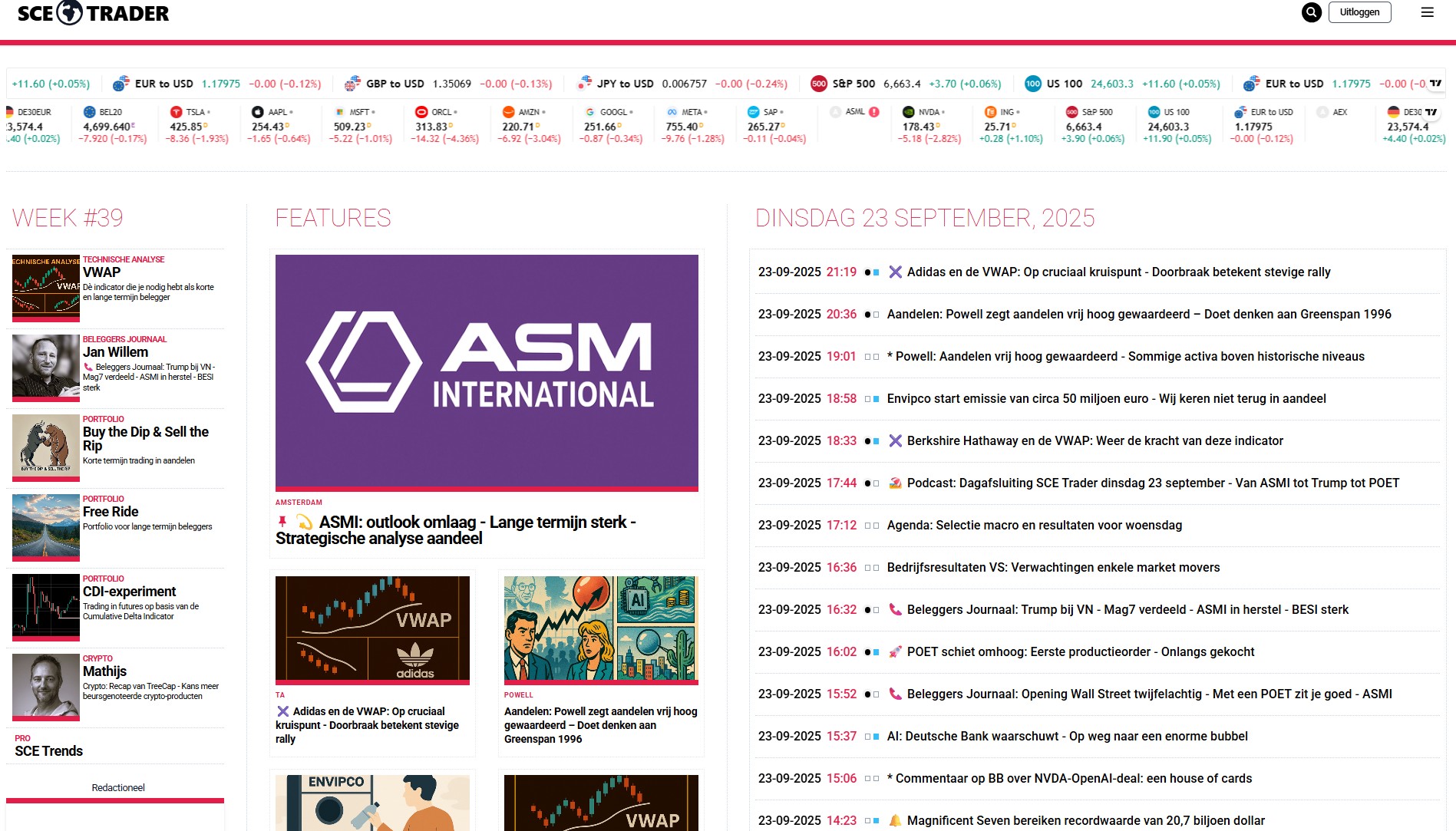Open the Envipco emissie 50 miljoen headline
1456x831 pixels.
[x=1106, y=398]
